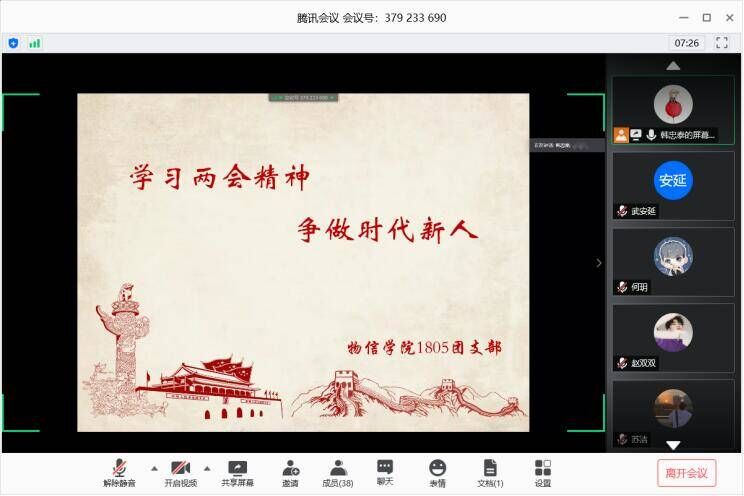744x496 pixels.
Task: Enter fullscreen using top-right icon
Action: (722, 43)
